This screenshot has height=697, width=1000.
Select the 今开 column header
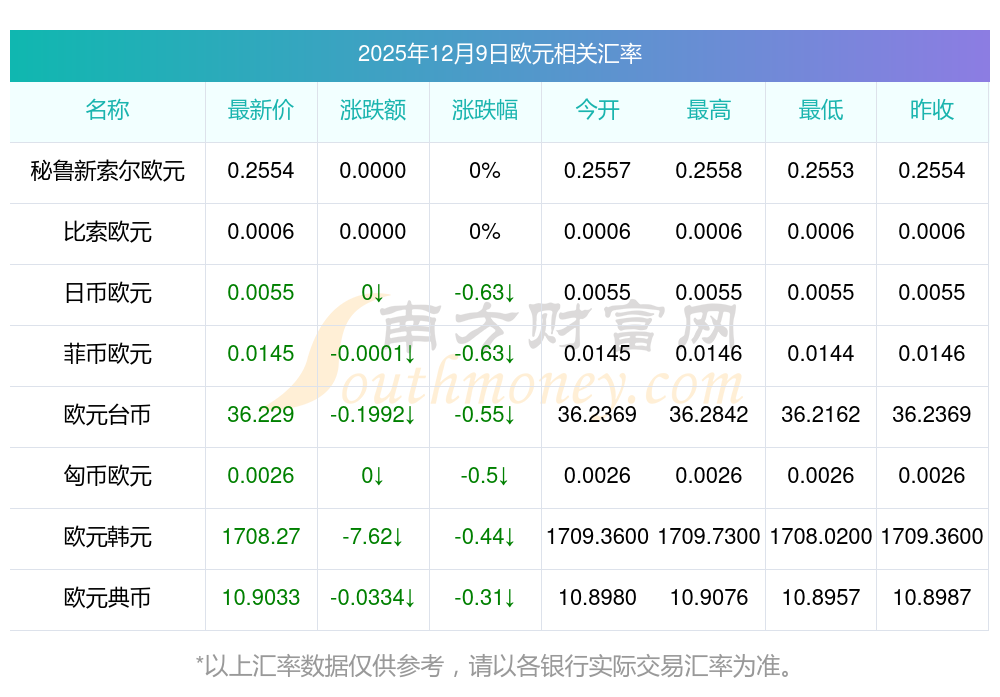(x=597, y=110)
